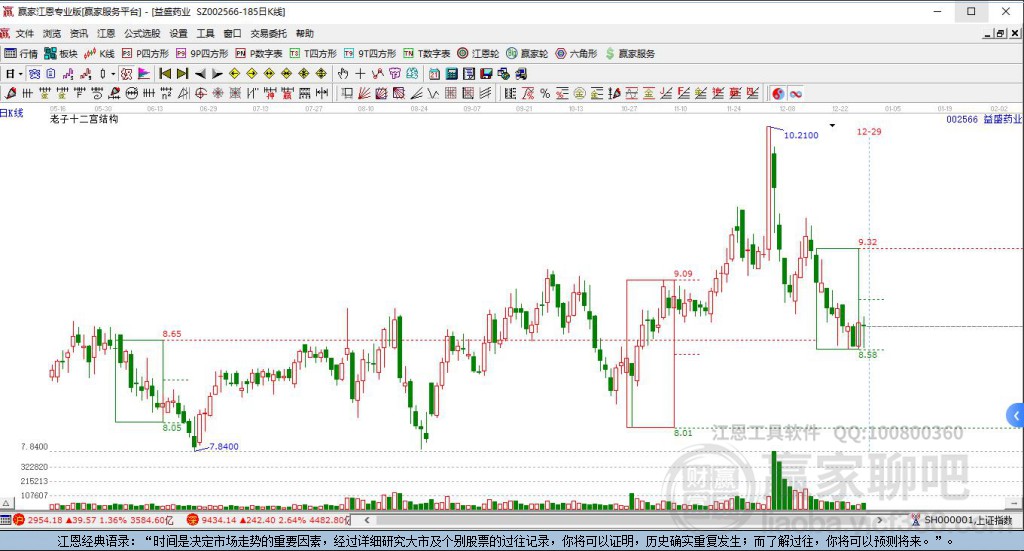Image resolution: width=1024 pixels, height=551 pixels.
Task: Jump to last bar icon
Action: click(183, 74)
